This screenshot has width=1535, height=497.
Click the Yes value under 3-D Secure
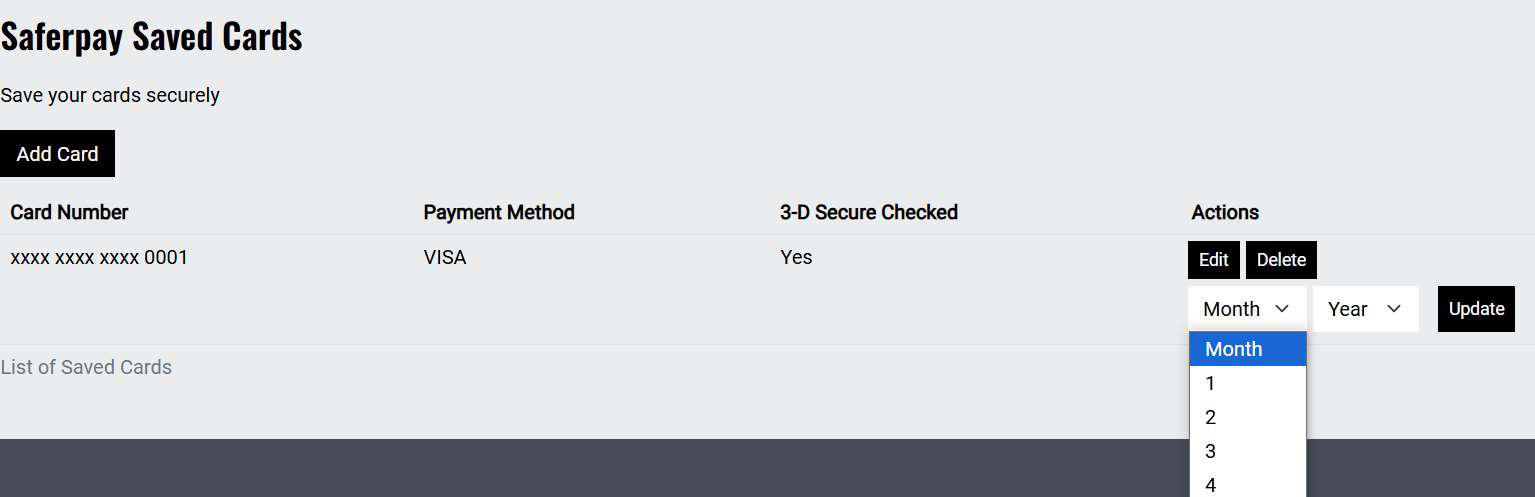click(796, 258)
